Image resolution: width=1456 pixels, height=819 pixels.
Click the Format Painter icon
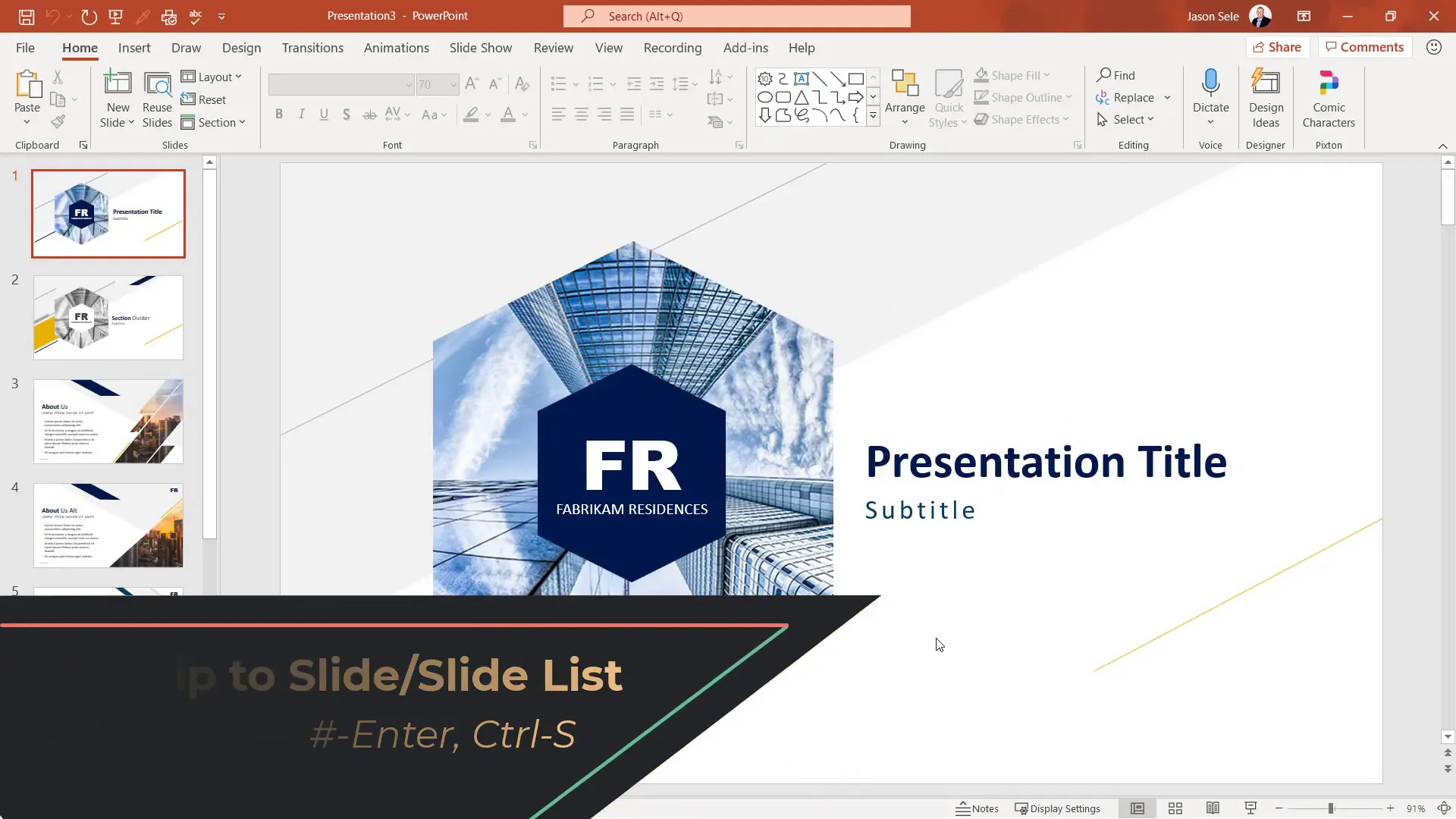pos(58,121)
